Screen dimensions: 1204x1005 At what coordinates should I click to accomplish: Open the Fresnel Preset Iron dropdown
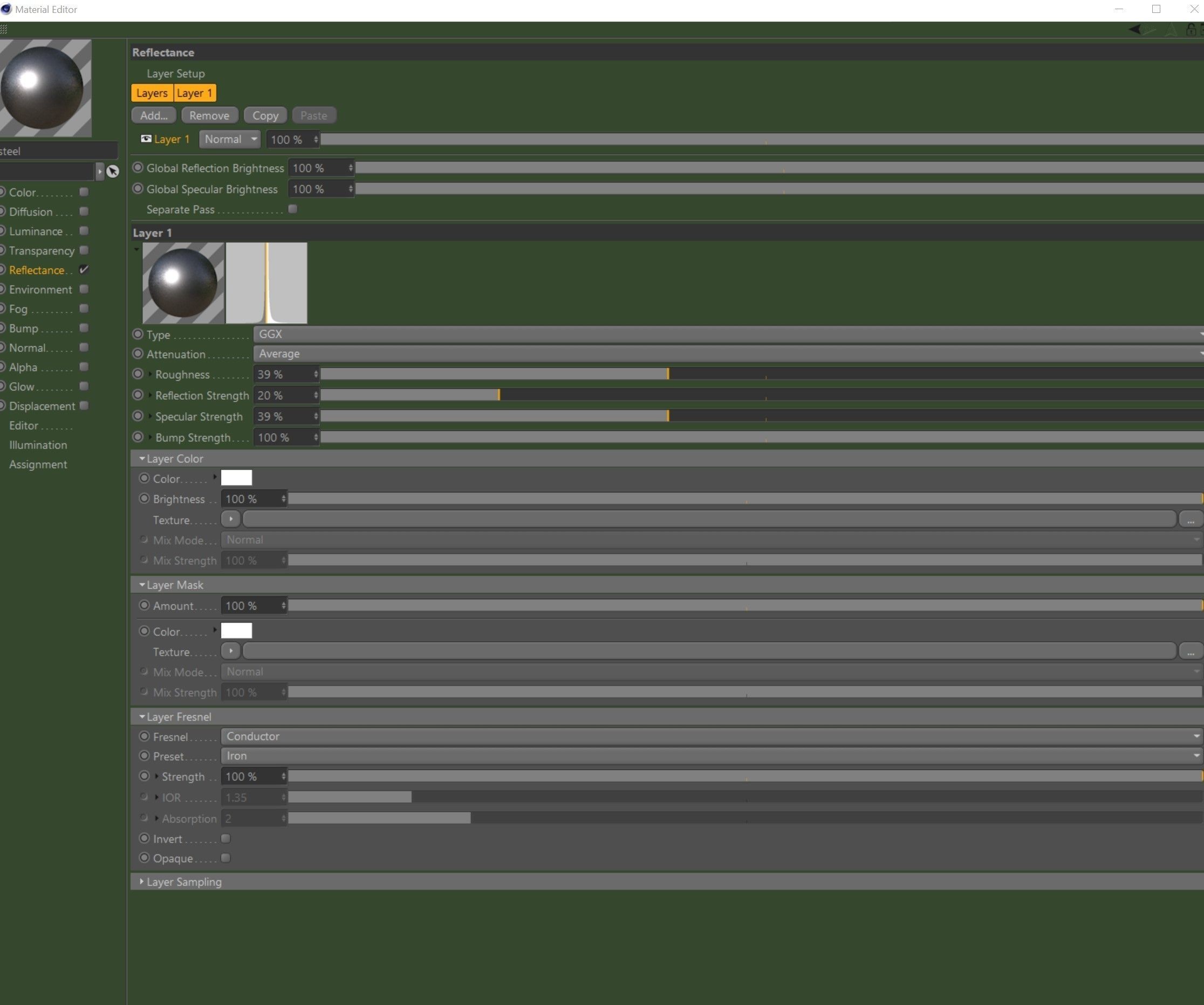[711, 756]
